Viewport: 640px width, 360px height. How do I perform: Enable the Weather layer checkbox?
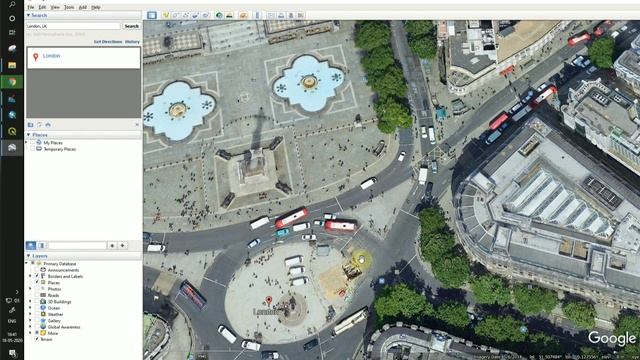[37, 314]
